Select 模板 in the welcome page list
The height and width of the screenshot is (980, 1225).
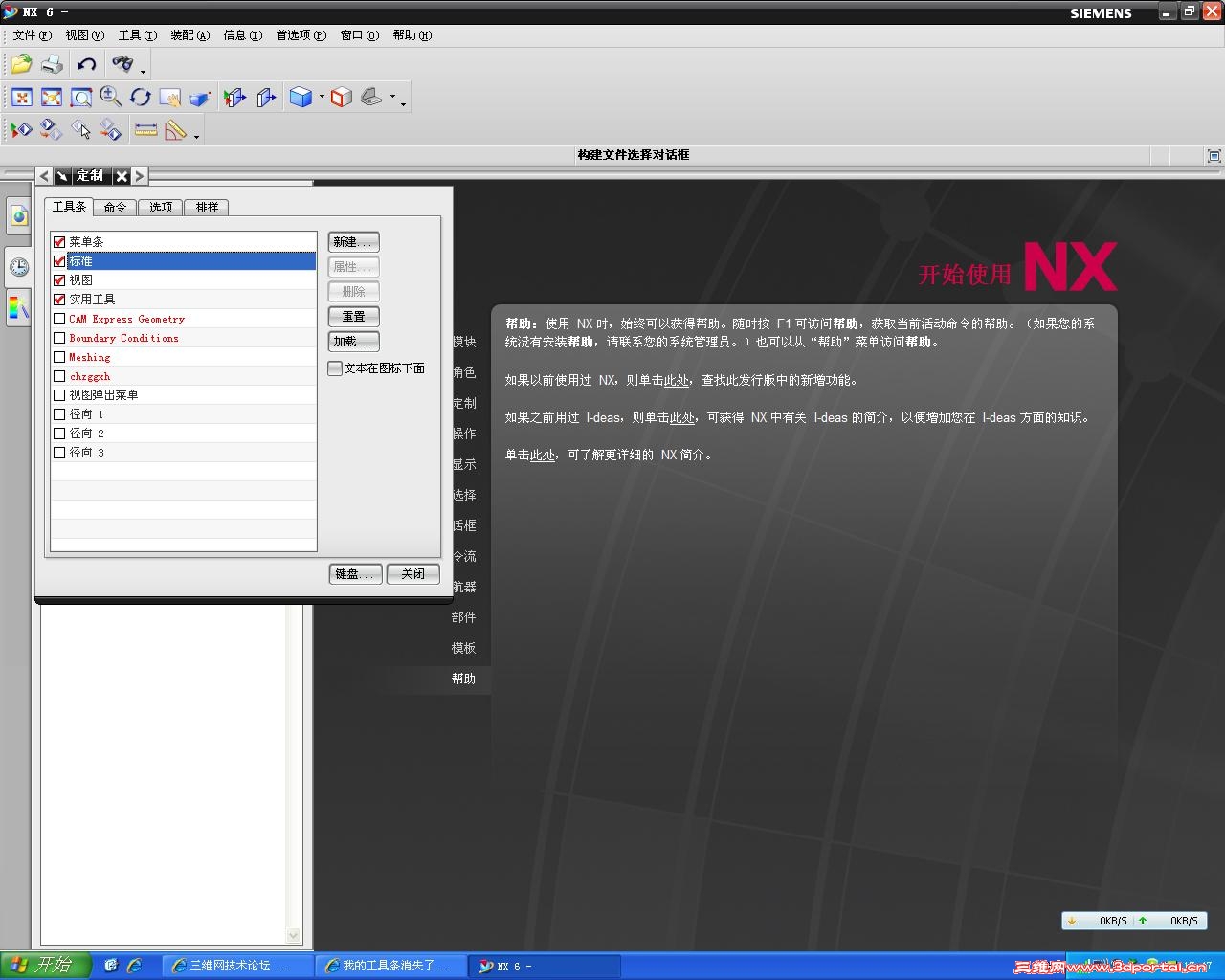click(x=463, y=648)
